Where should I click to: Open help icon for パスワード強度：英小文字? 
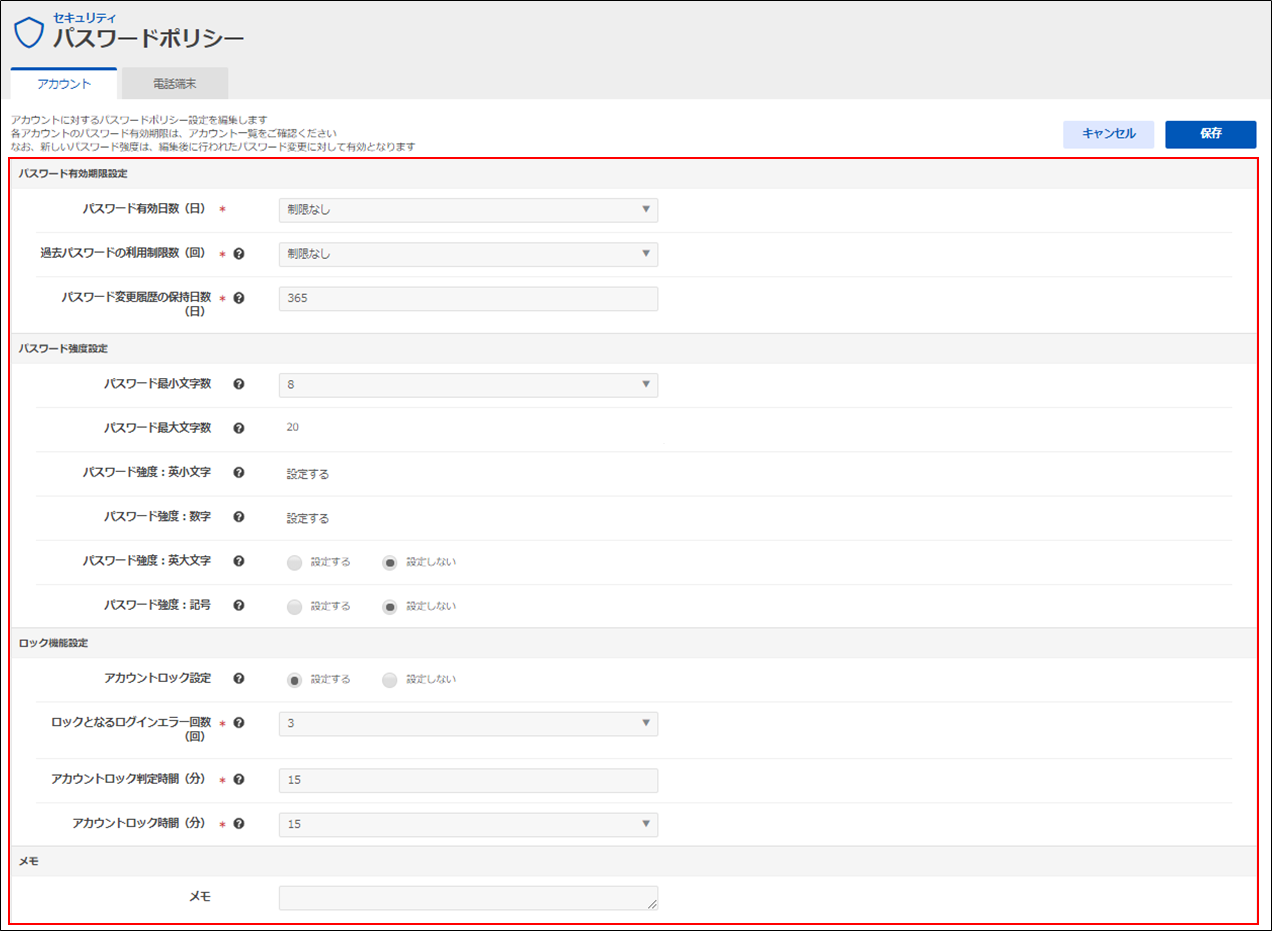pos(239,472)
